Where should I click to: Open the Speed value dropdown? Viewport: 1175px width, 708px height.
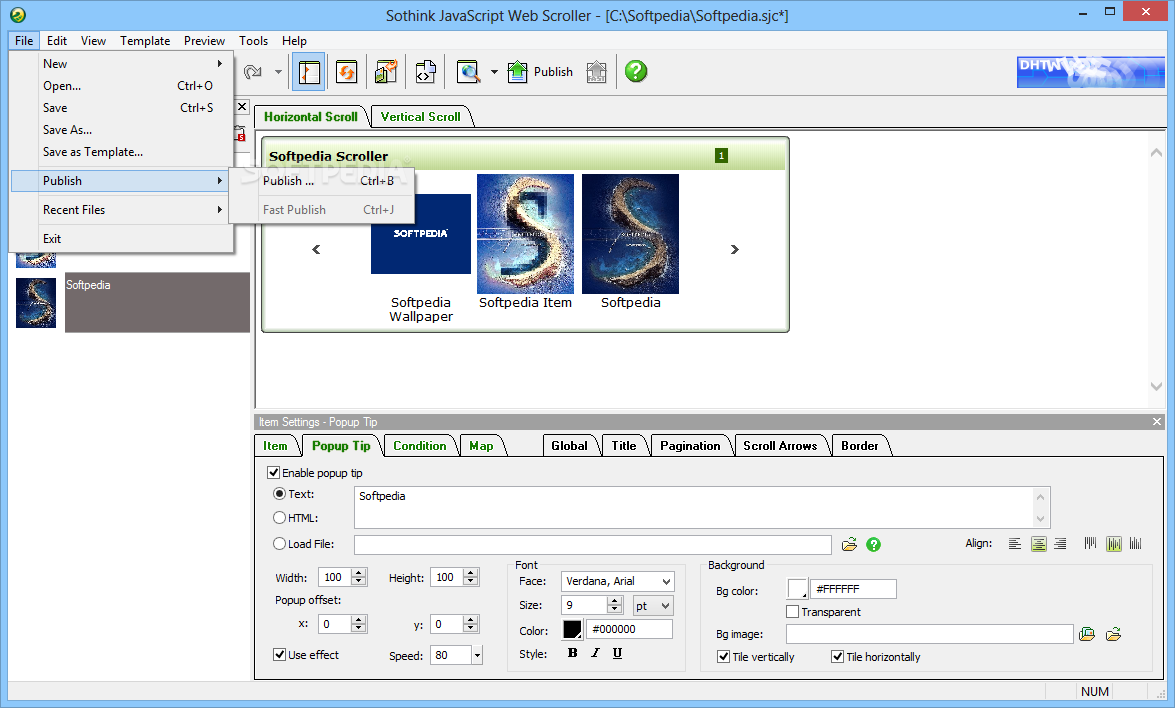click(x=477, y=656)
